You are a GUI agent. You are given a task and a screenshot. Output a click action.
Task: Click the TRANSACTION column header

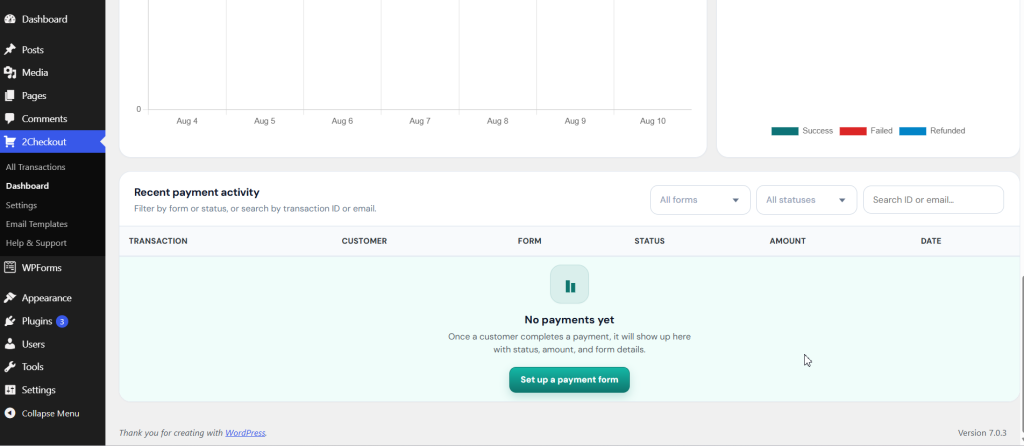(x=158, y=241)
